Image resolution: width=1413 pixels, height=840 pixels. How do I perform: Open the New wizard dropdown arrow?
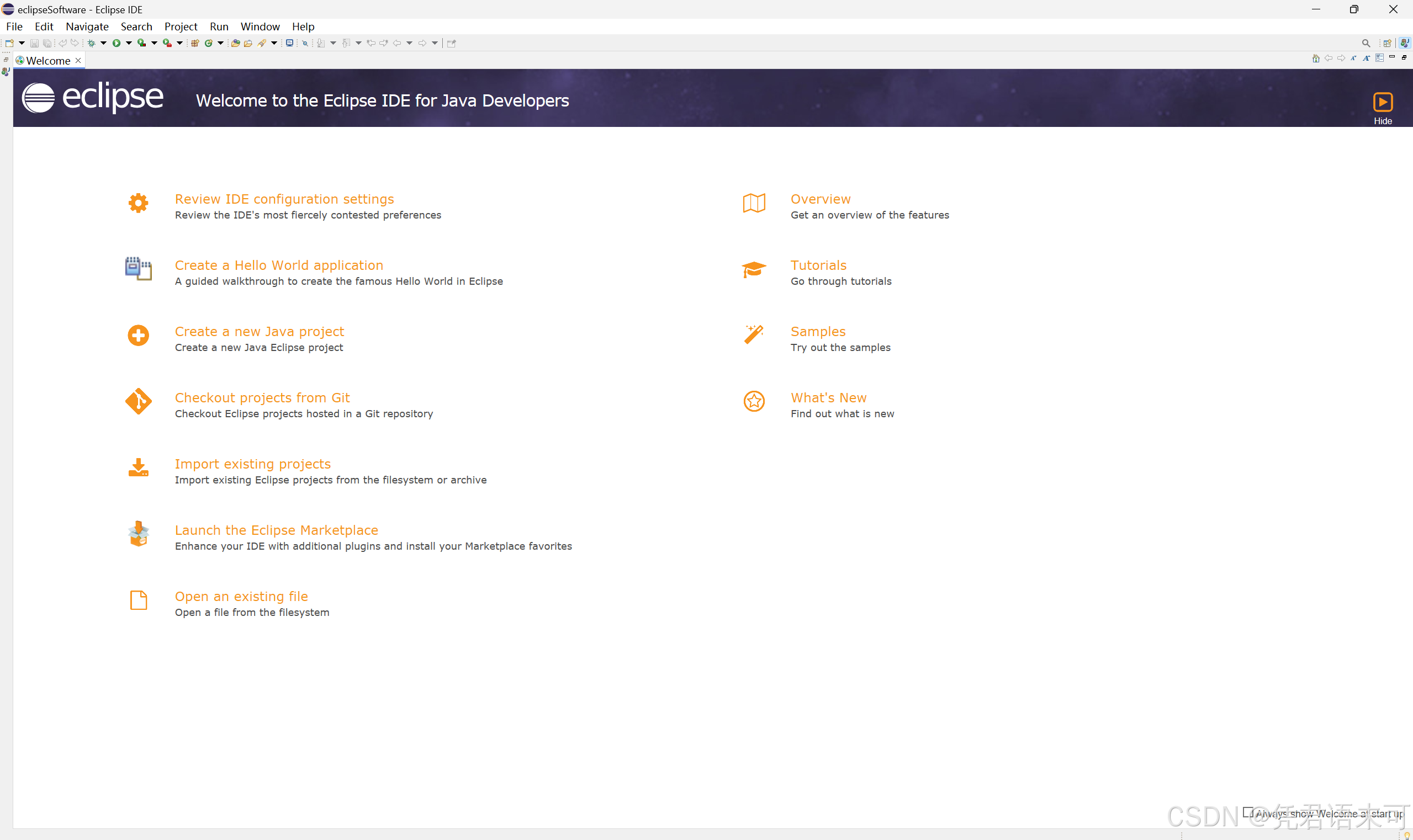22,43
